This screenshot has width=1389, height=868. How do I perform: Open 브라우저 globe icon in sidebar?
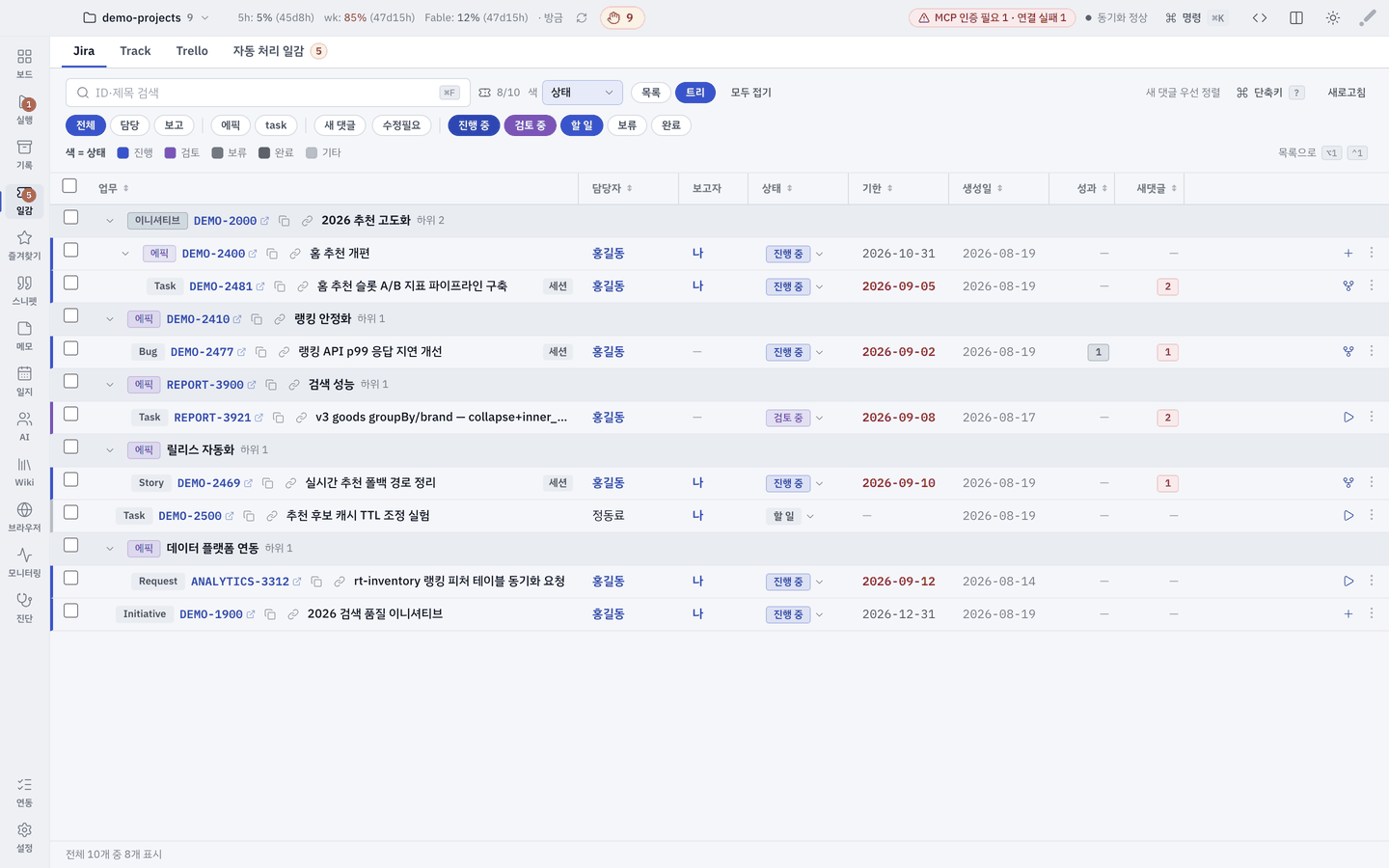(24, 517)
